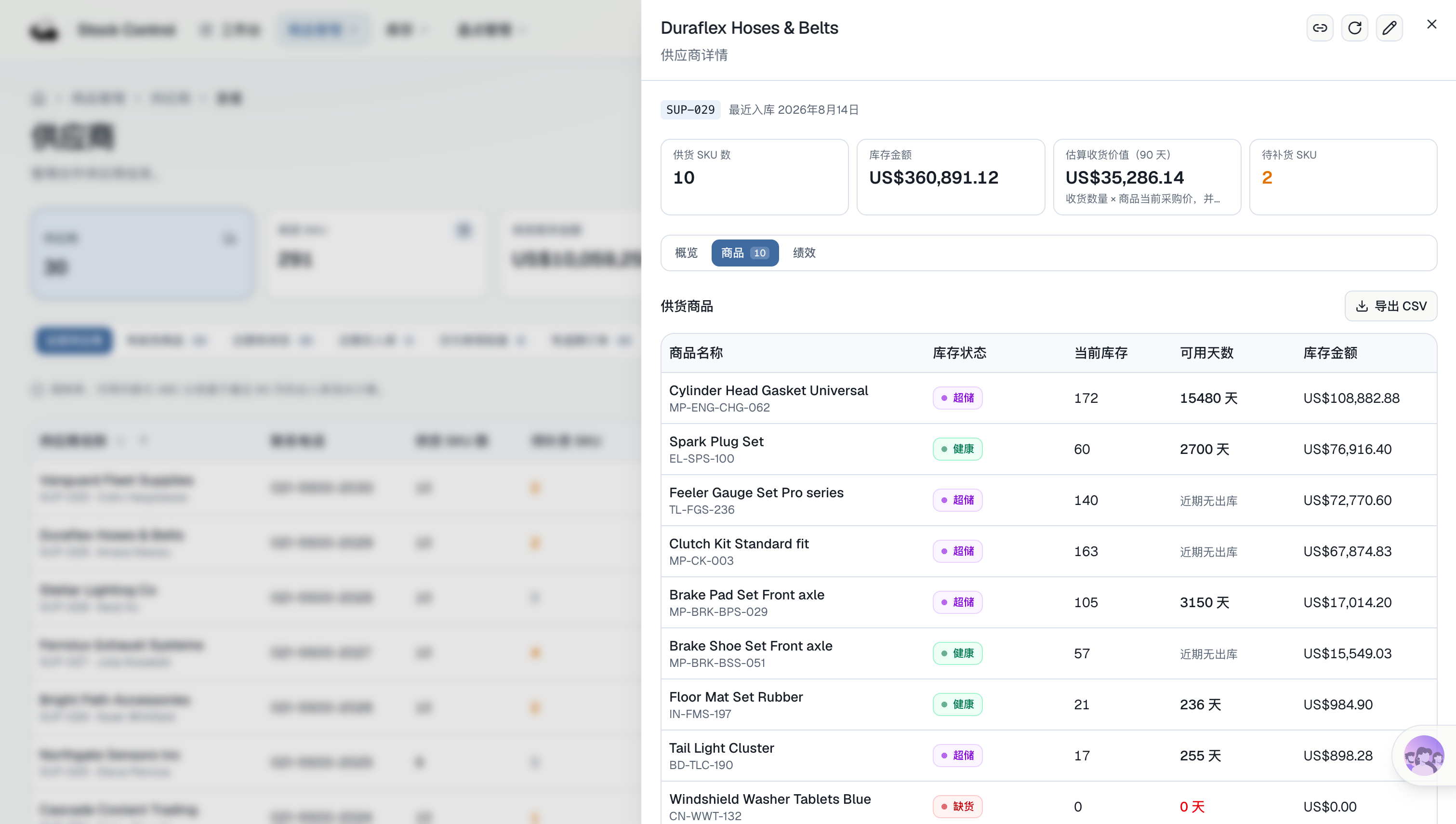Click the 供货商品 section heading
This screenshot has height=824, width=1456.
pyautogui.click(x=687, y=306)
